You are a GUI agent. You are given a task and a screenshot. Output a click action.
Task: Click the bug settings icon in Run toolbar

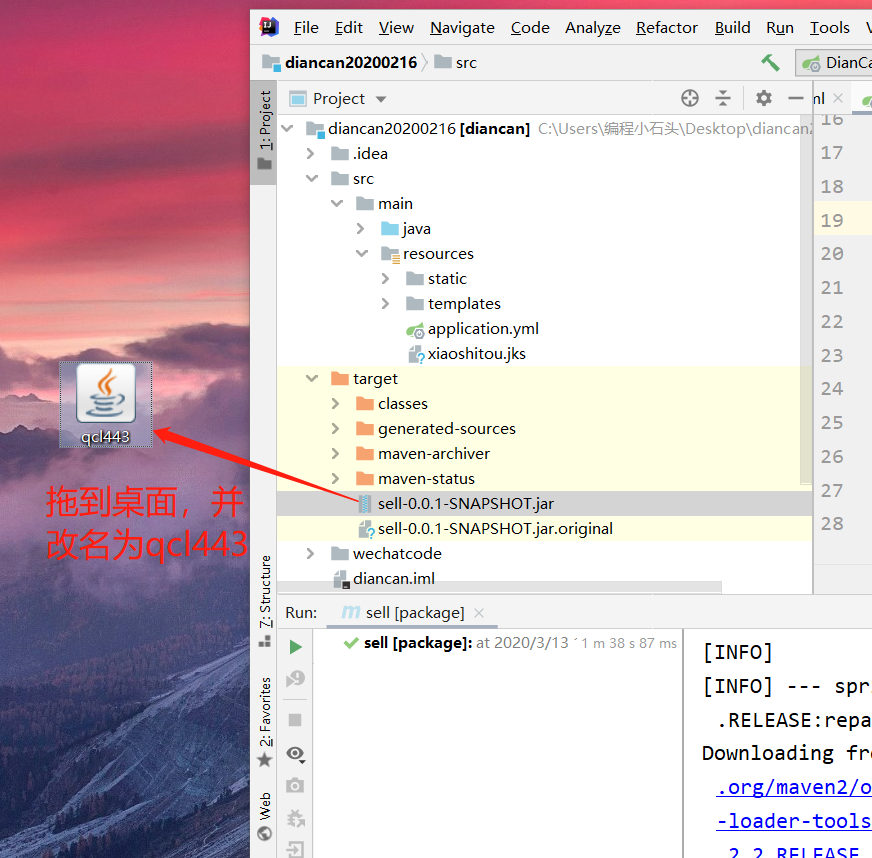pos(295,818)
